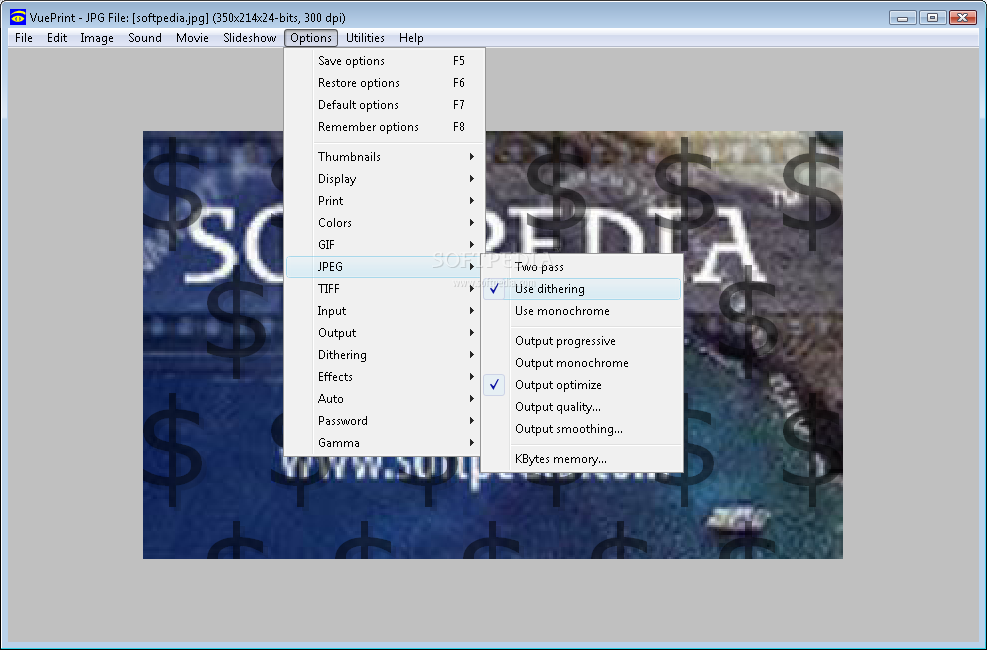Click the VuePrint eye icon in title bar
Viewport: 987px width, 650px height.
coord(18,17)
